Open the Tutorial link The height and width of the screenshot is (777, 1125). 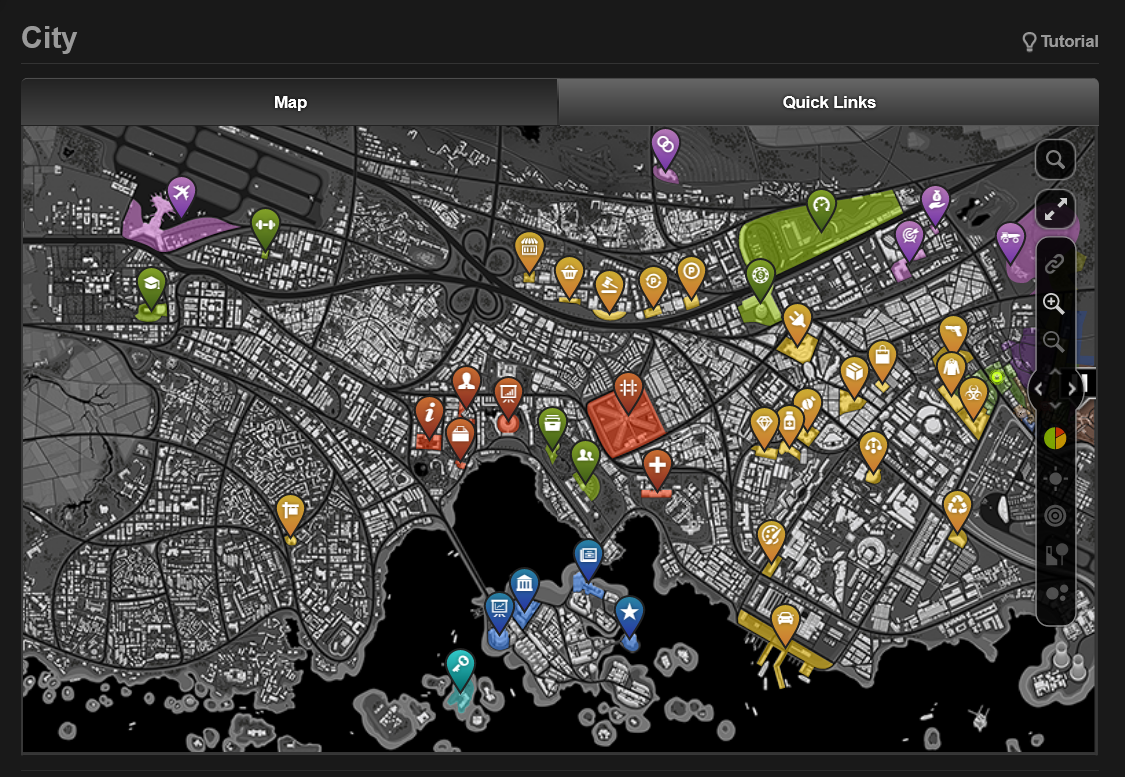tap(1060, 42)
